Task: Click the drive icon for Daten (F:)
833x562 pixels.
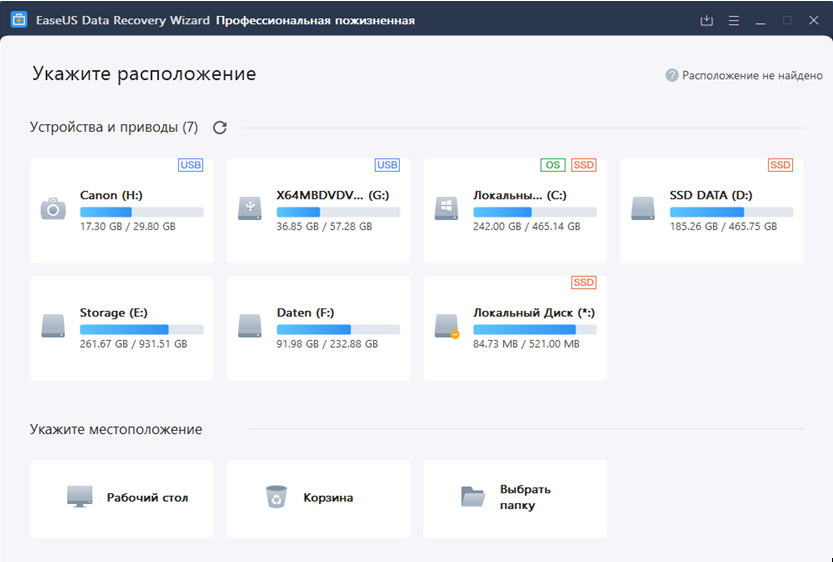Action: 250,326
